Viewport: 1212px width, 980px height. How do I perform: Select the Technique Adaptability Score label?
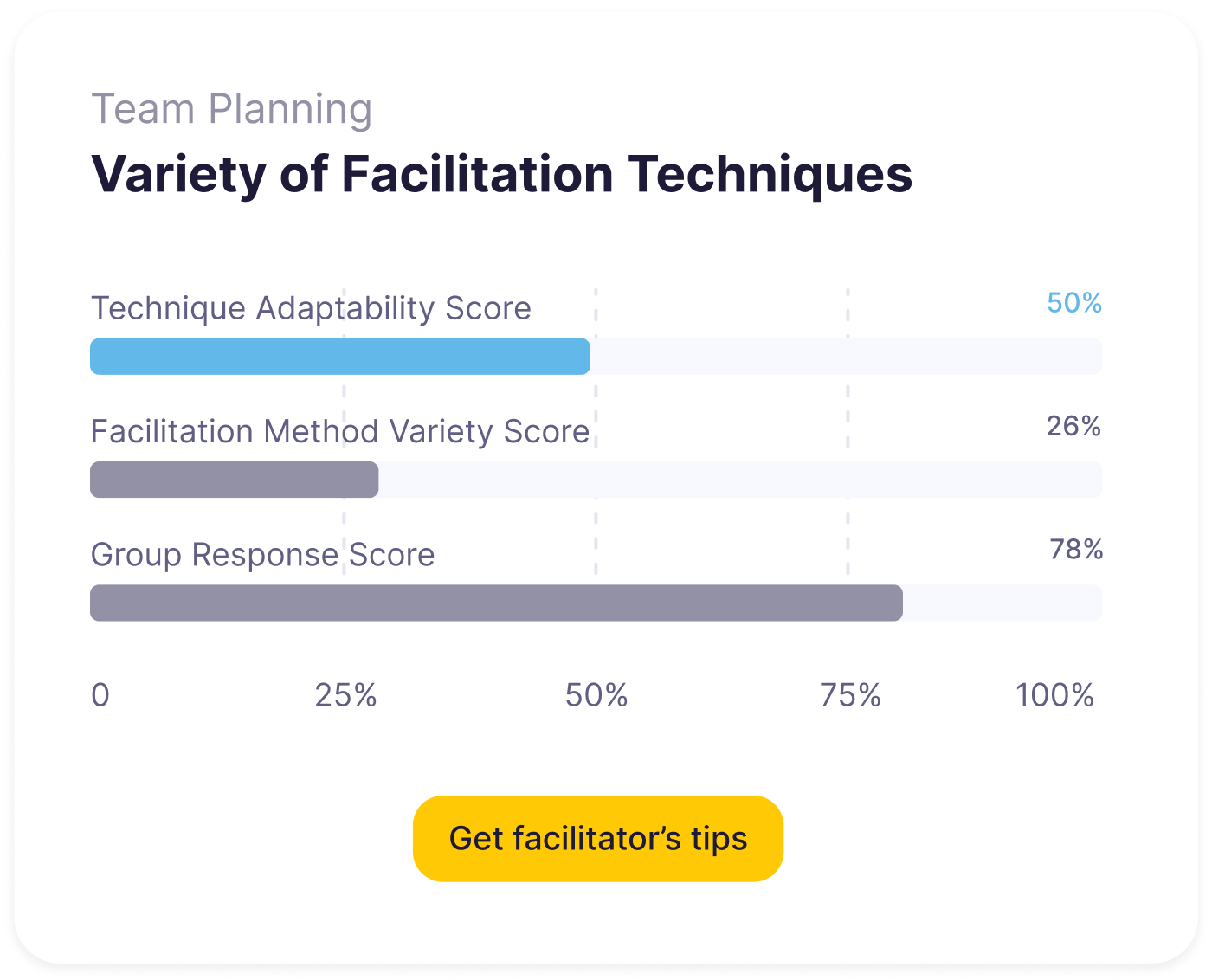pyautogui.click(x=311, y=308)
